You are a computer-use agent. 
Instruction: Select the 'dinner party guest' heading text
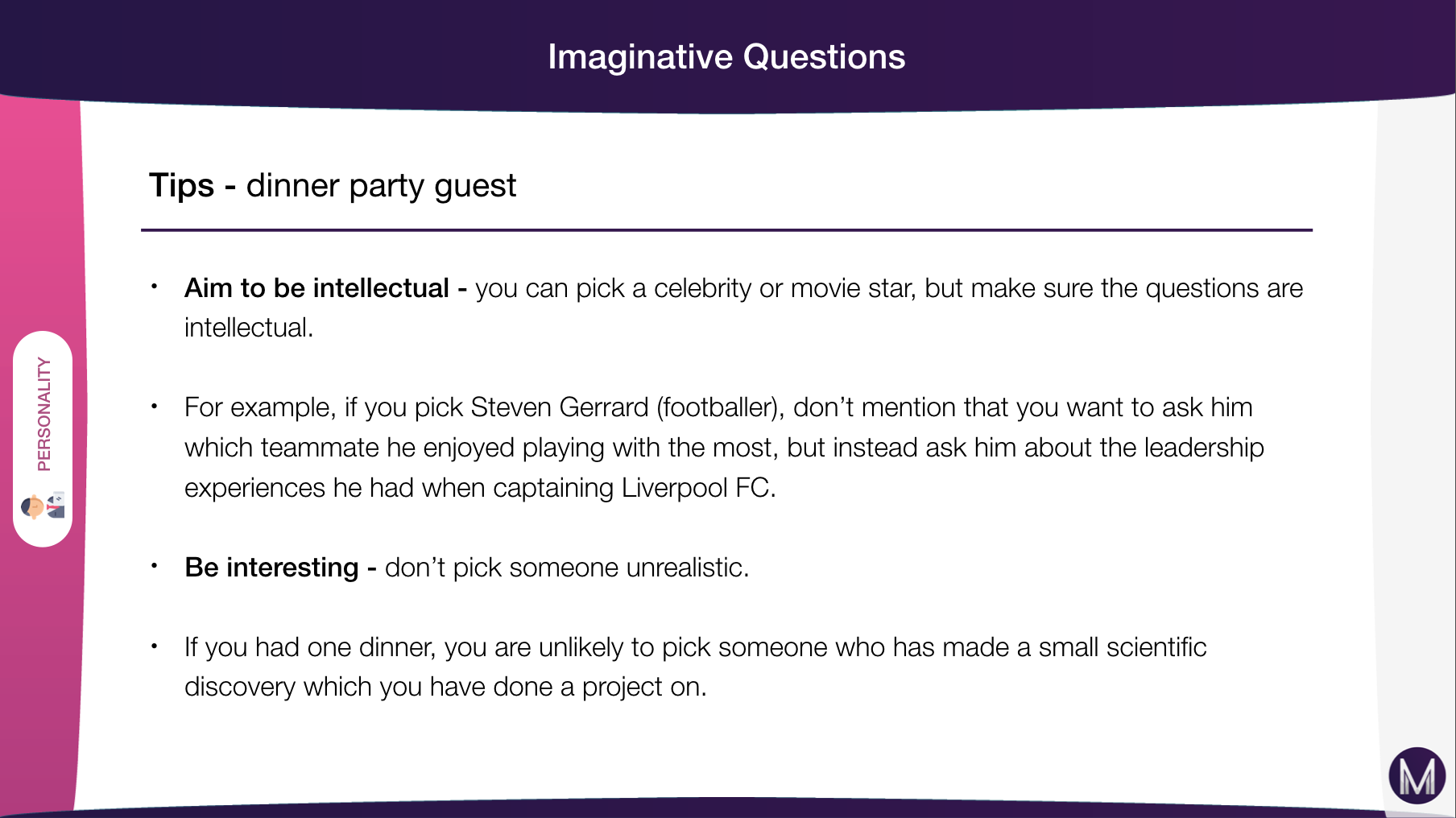(381, 186)
